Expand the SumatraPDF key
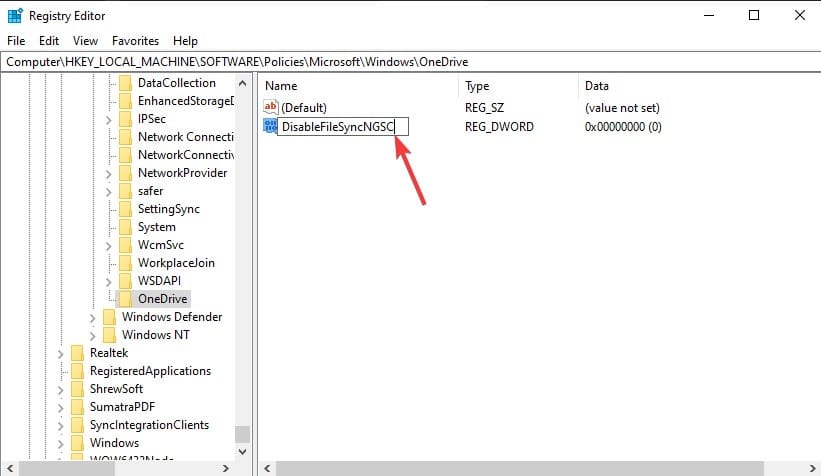Screen dimensions: 821x476 60,408
